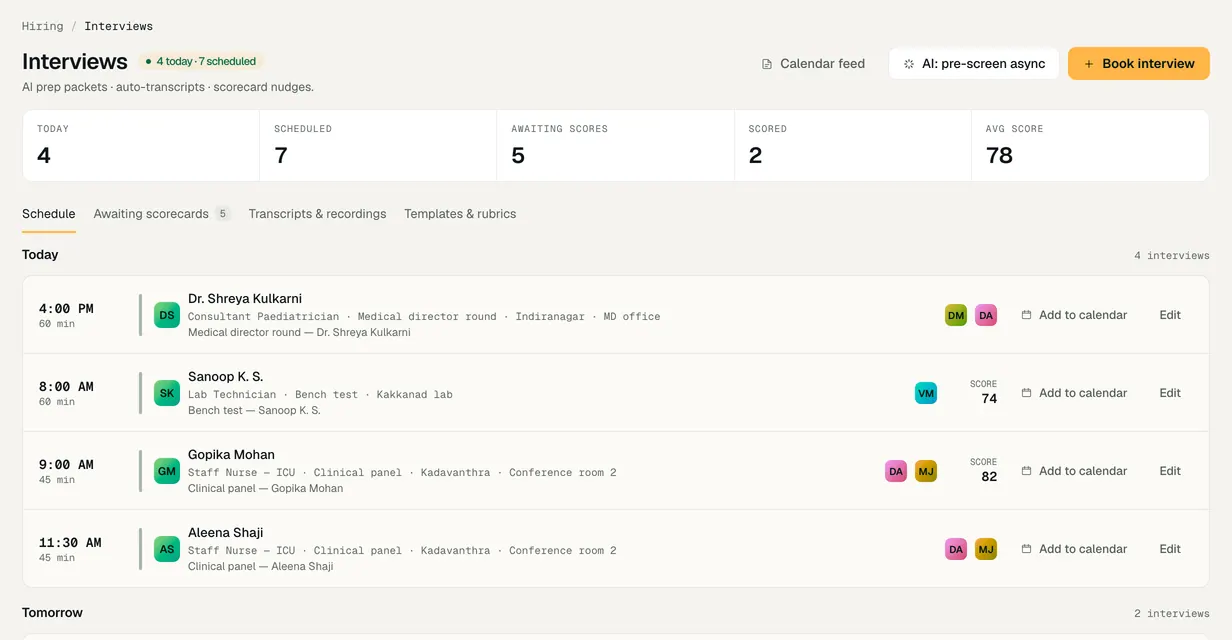Go to Hiring breadcrumb
Image resolution: width=1232 pixels, height=640 pixels.
pyautogui.click(x=42, y=26)
